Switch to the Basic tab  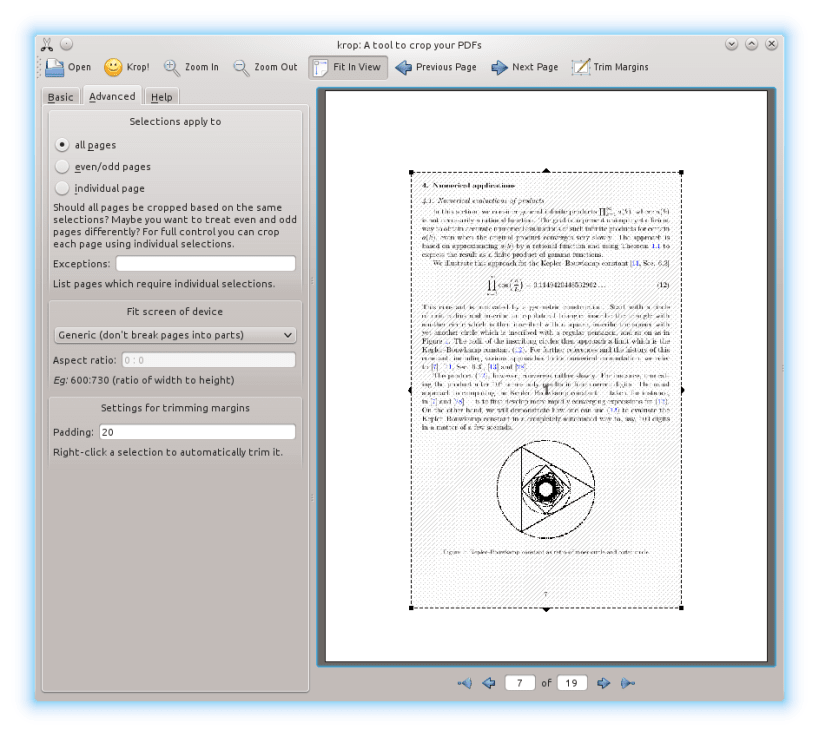(61, 97)
